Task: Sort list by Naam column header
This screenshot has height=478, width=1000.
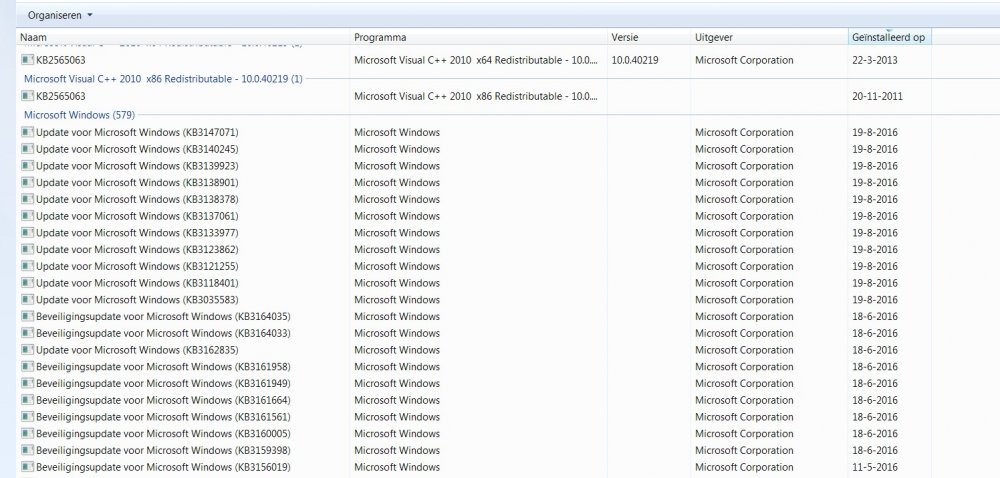Action: point(184,38)
